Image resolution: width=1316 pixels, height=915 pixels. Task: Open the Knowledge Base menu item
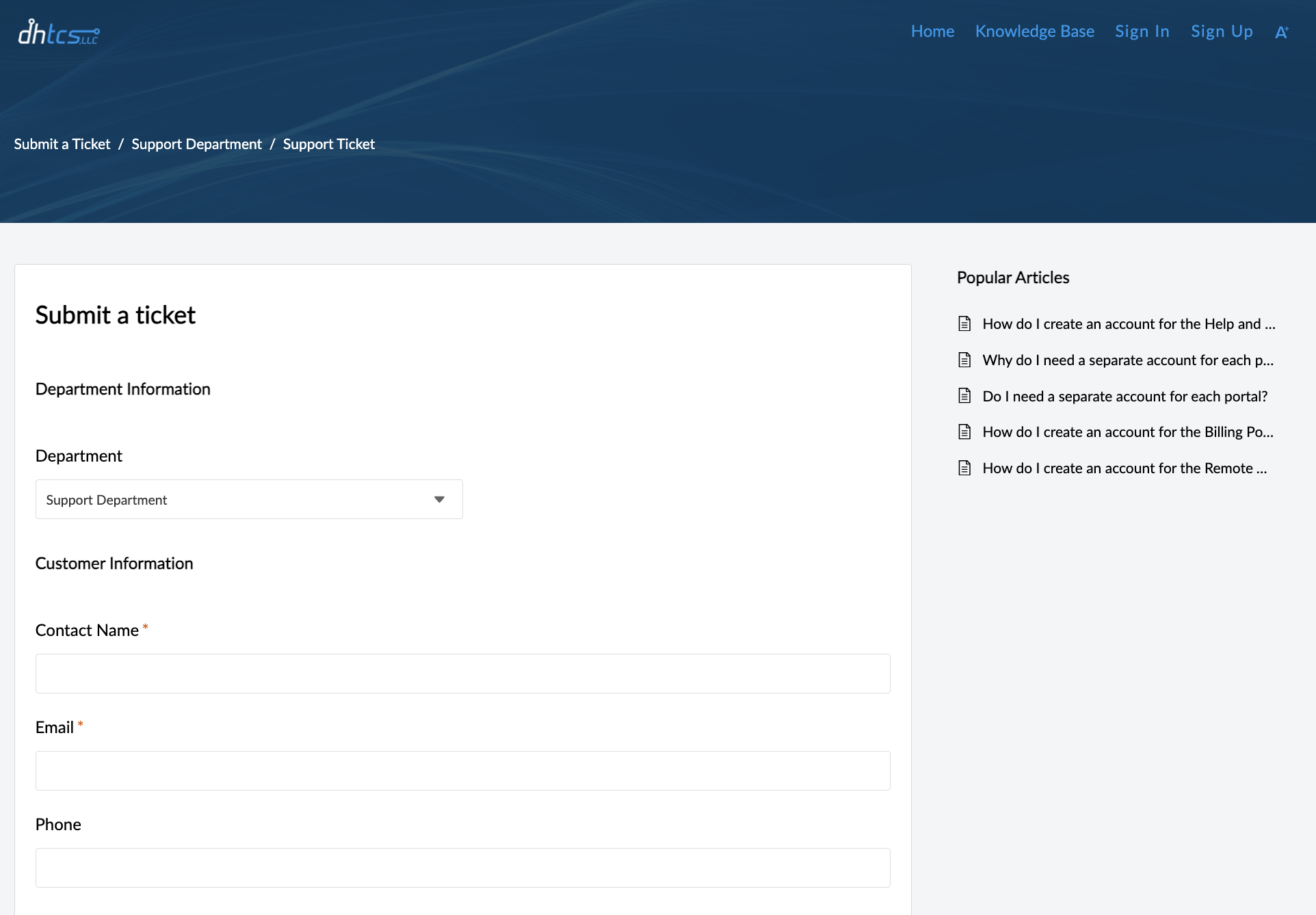coord(1034,31)
